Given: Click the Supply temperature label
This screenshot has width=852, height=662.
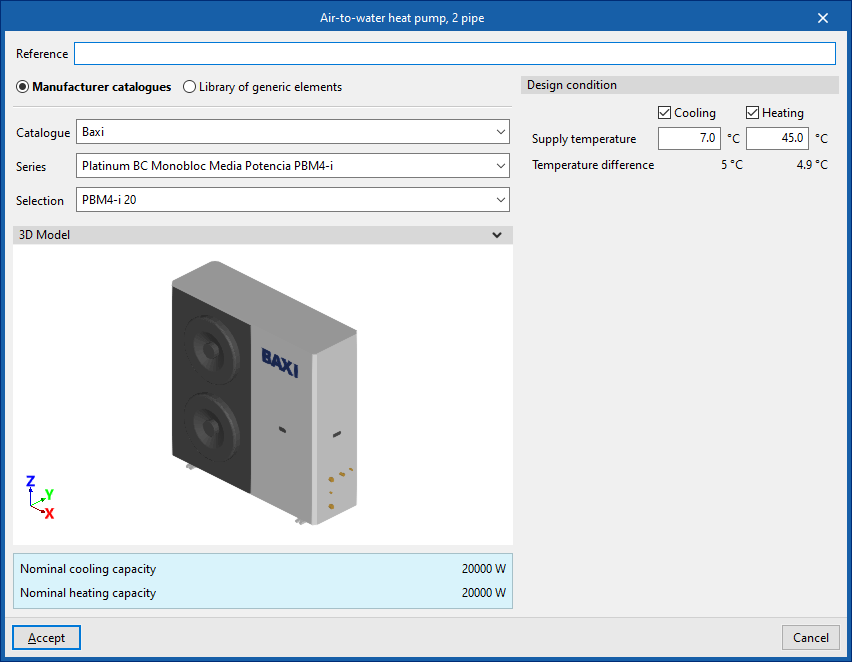Looking at the screenshot, I should (584, 139).
